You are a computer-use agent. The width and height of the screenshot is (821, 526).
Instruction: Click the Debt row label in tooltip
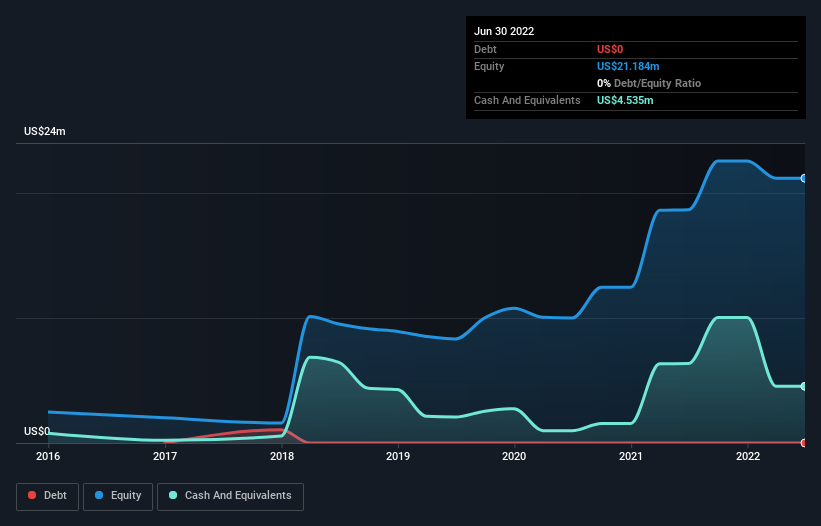click(x=485, y=49)
